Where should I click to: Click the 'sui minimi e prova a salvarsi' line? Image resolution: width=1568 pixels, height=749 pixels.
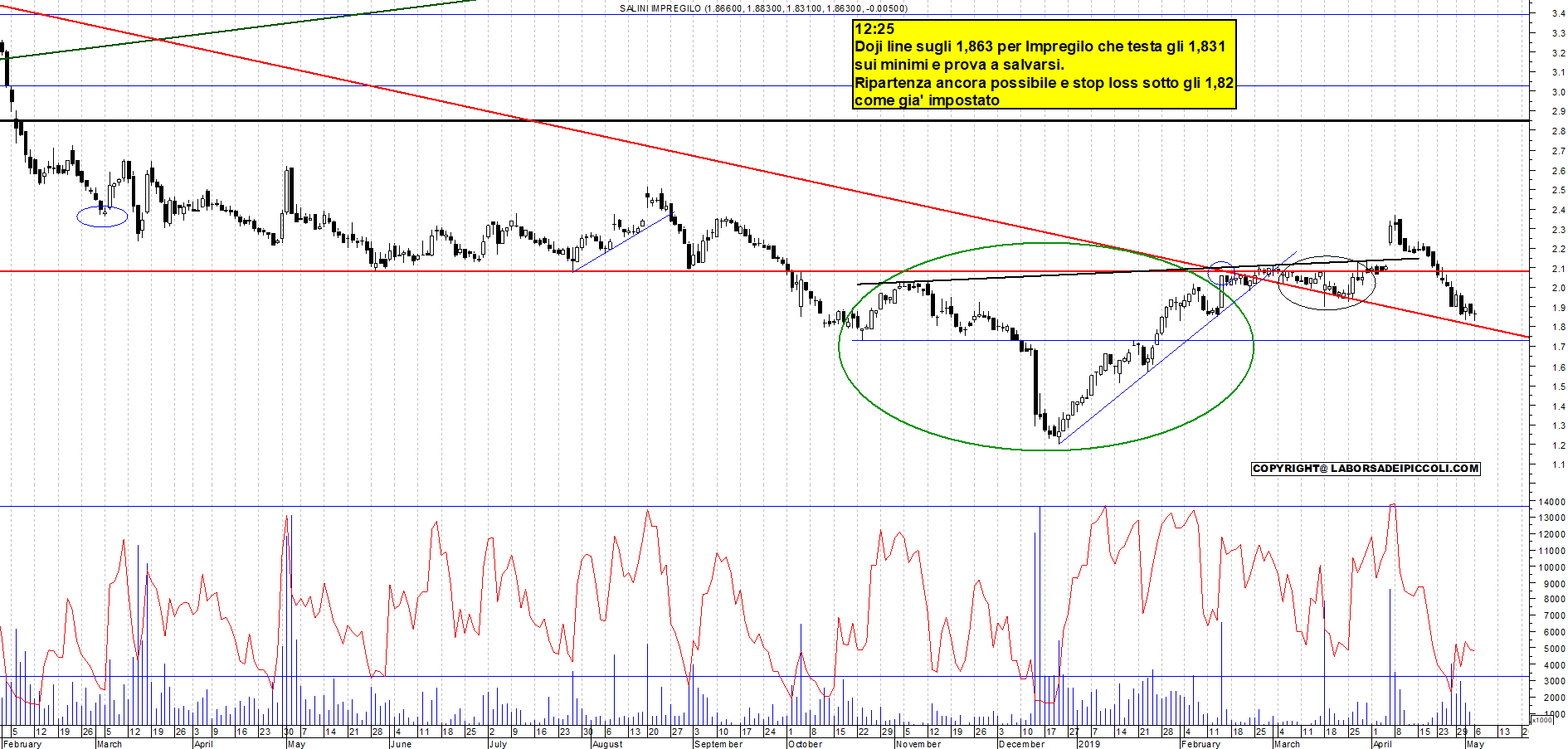point(958,65)
